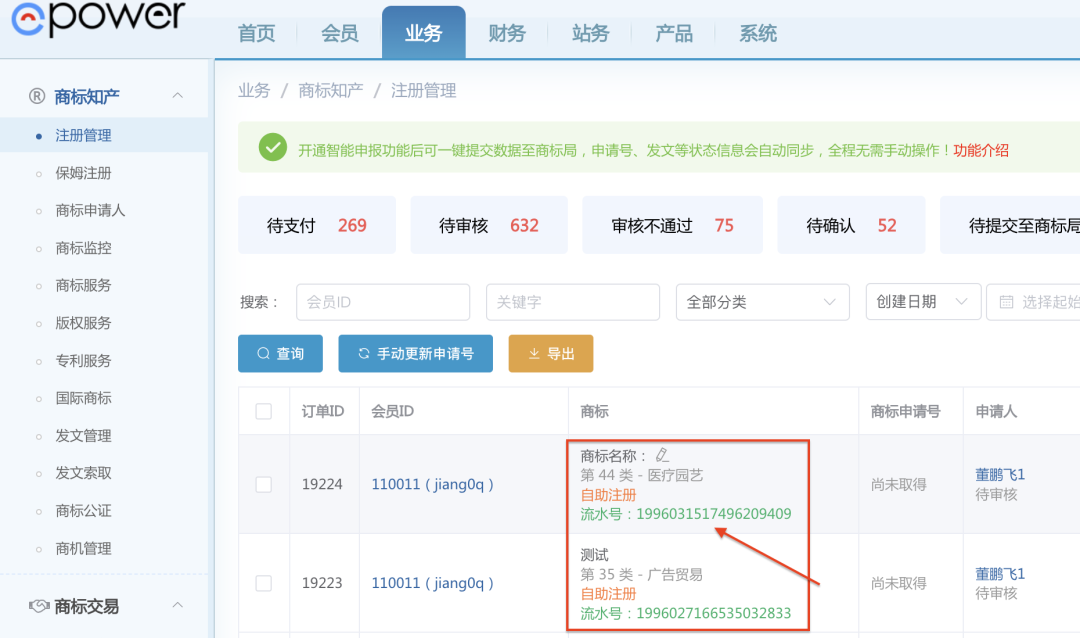This screenshot has width=1080, height=638.
Task: Open member link 110011 (jiang0q) for order 19224
Action: point(433,484)
